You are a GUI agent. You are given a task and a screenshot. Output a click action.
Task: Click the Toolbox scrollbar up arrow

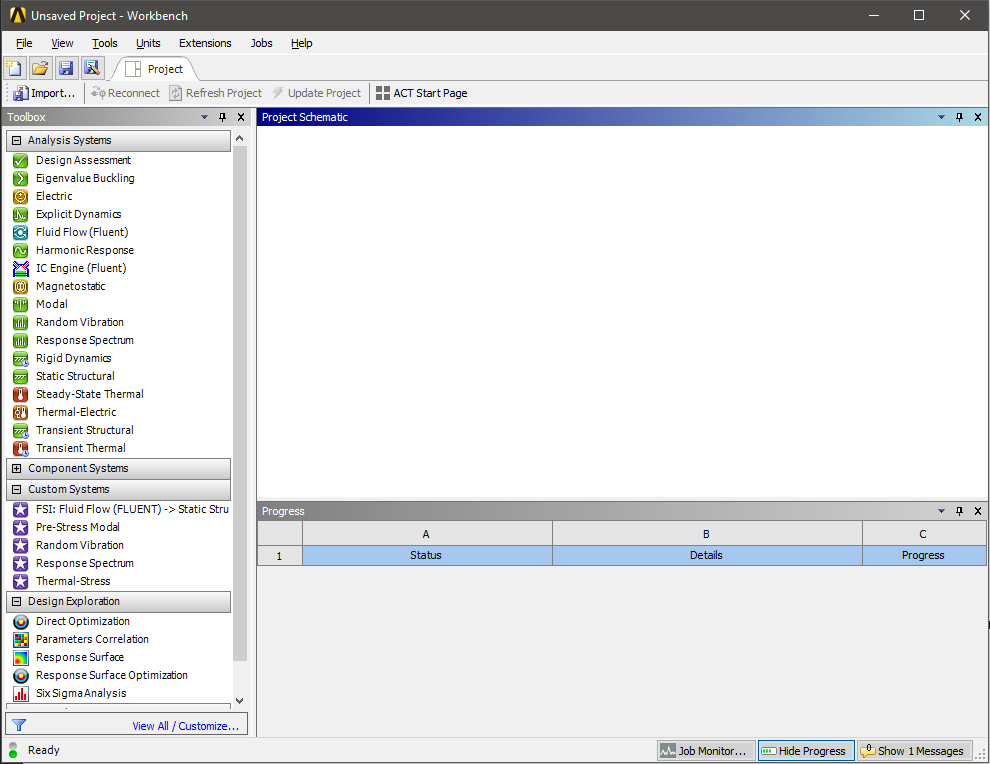(x=239, y=138)
